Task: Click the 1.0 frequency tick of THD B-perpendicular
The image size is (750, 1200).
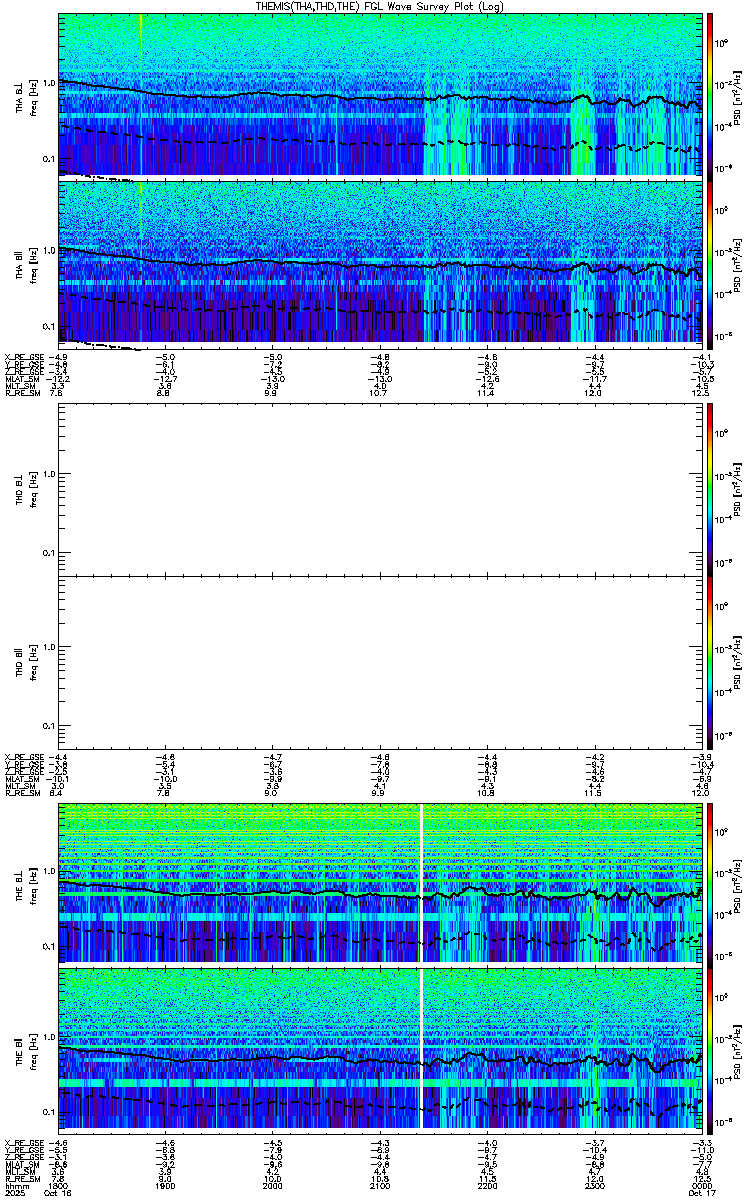Action: 48,474
